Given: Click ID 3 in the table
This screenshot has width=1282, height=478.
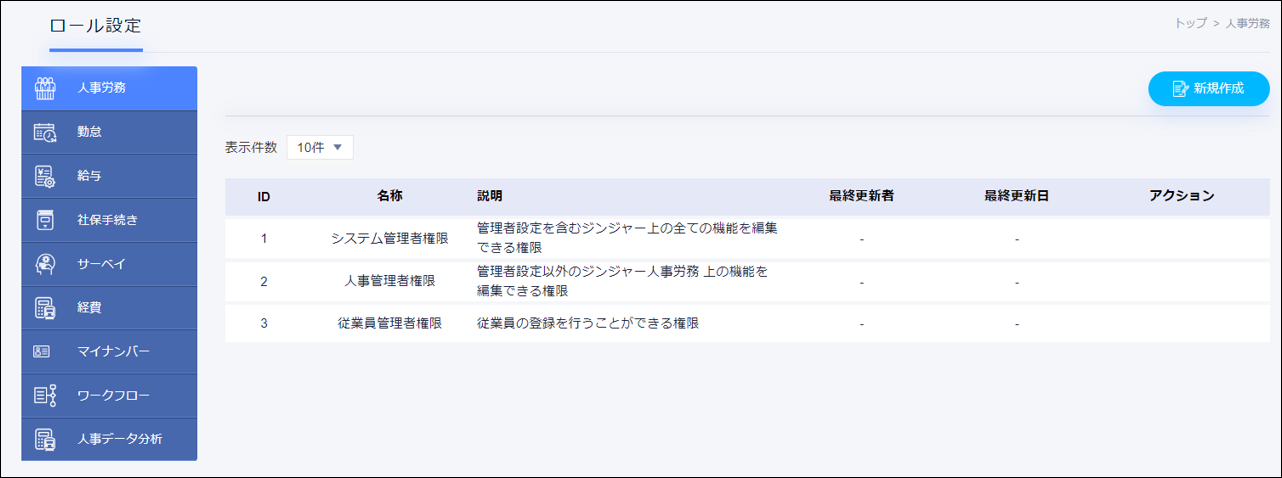Looking at the screenshot, I should [264, 324].
